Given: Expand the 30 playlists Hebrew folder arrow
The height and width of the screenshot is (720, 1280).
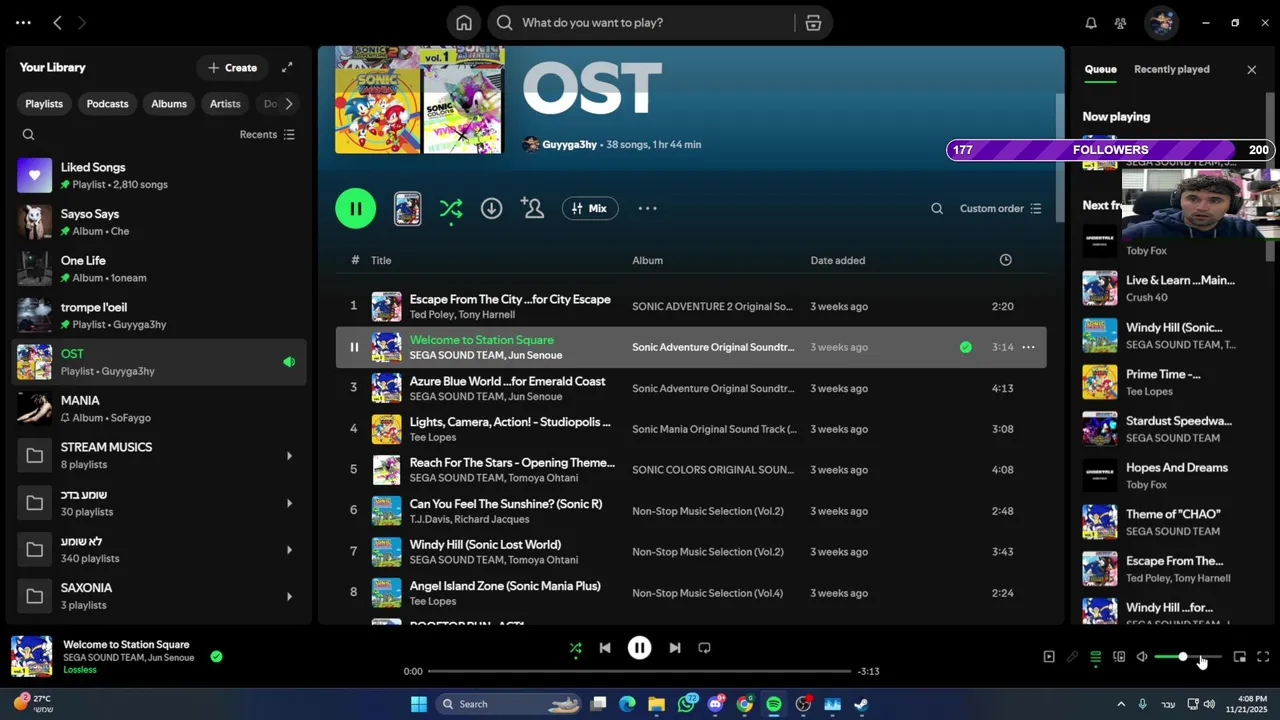Looking at the screenshot, I should click(x=289, y=503).
